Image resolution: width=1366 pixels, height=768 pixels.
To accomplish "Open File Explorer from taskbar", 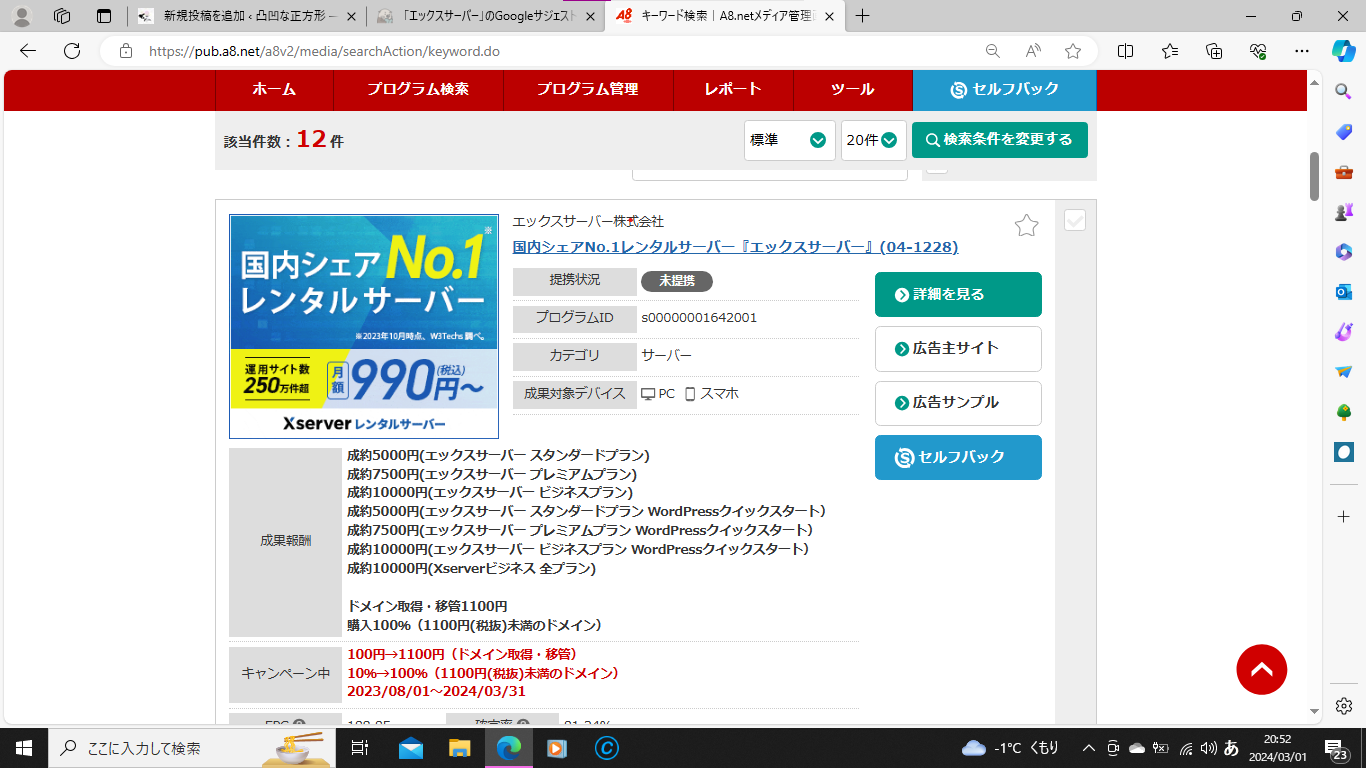I will click(459, 747).
